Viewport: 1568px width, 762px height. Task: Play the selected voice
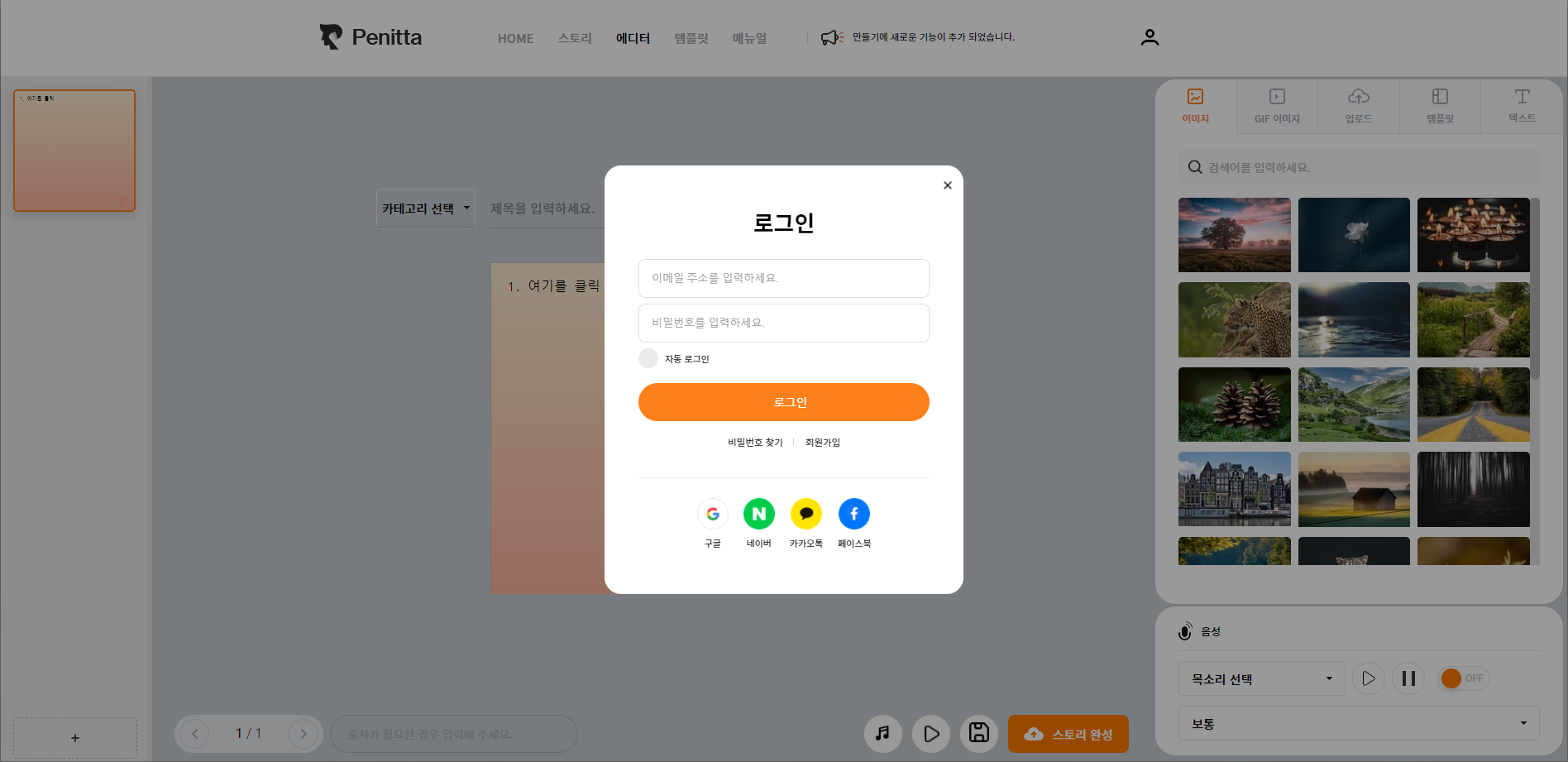coord(1369,678)
